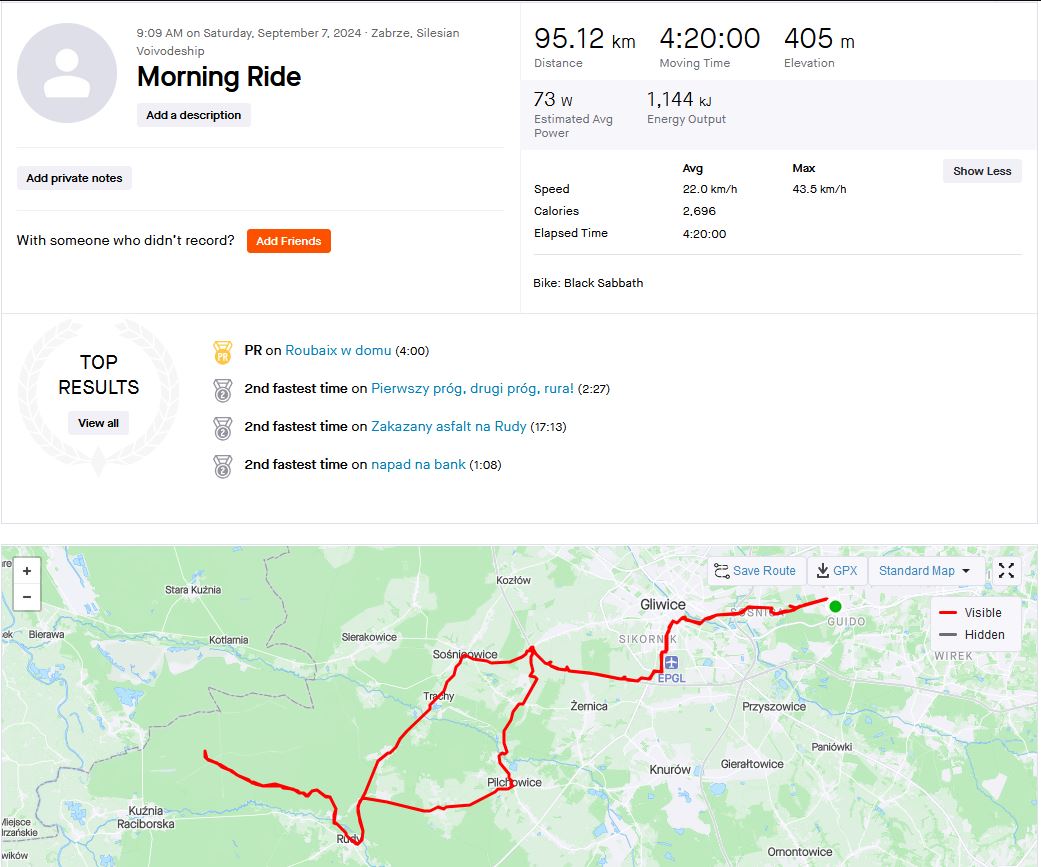The height and width of the screenshot is (867, 1041).
Task: Click Add a description
Action: pos(193,115)
